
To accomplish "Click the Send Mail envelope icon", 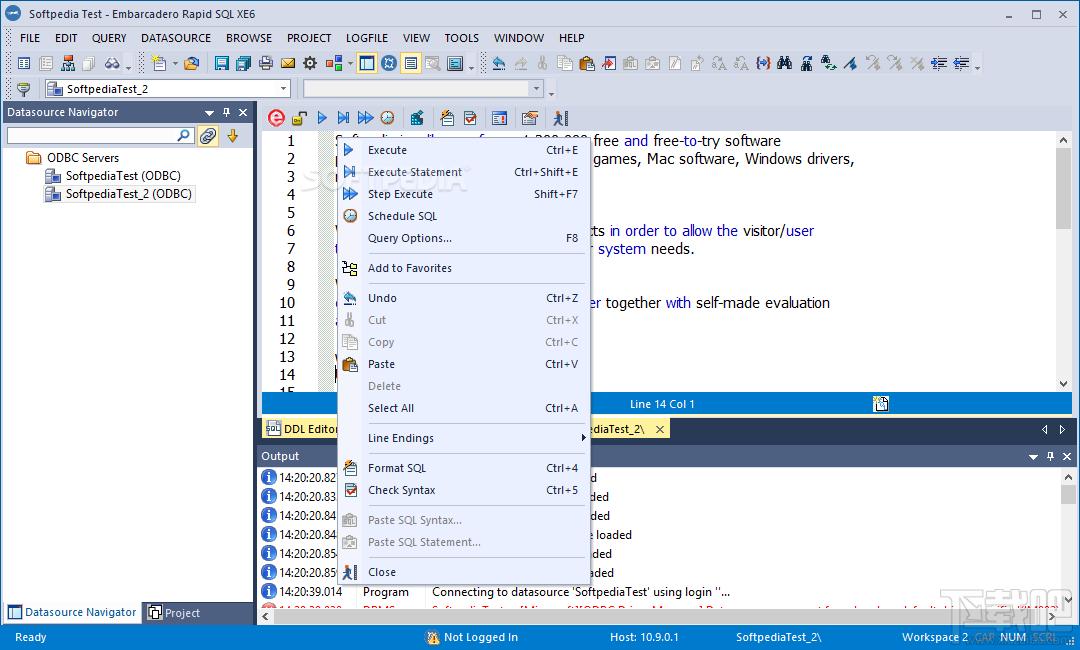I will coord(288,63).
